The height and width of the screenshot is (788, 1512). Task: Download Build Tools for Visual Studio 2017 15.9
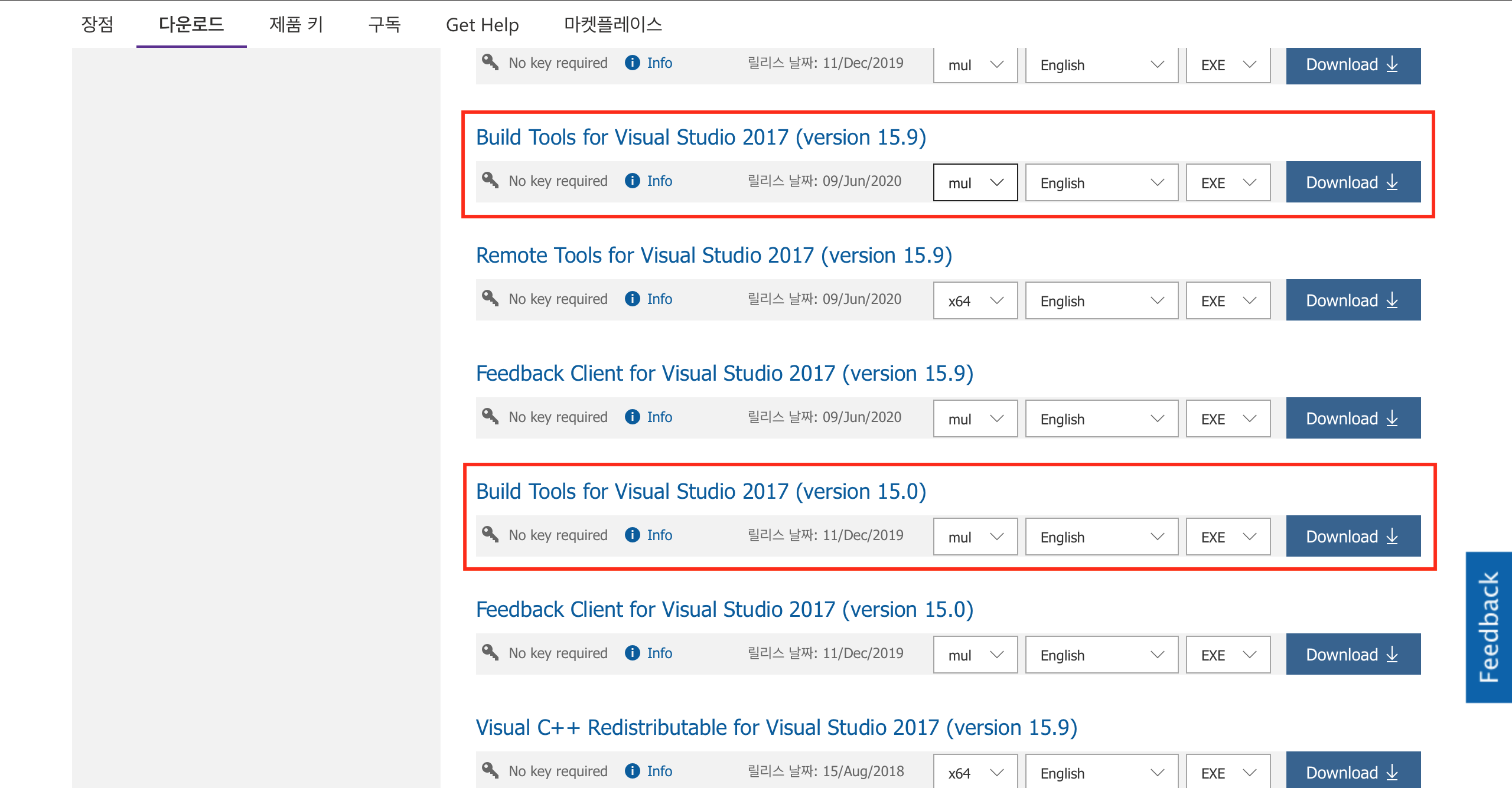pos(1353,182)
